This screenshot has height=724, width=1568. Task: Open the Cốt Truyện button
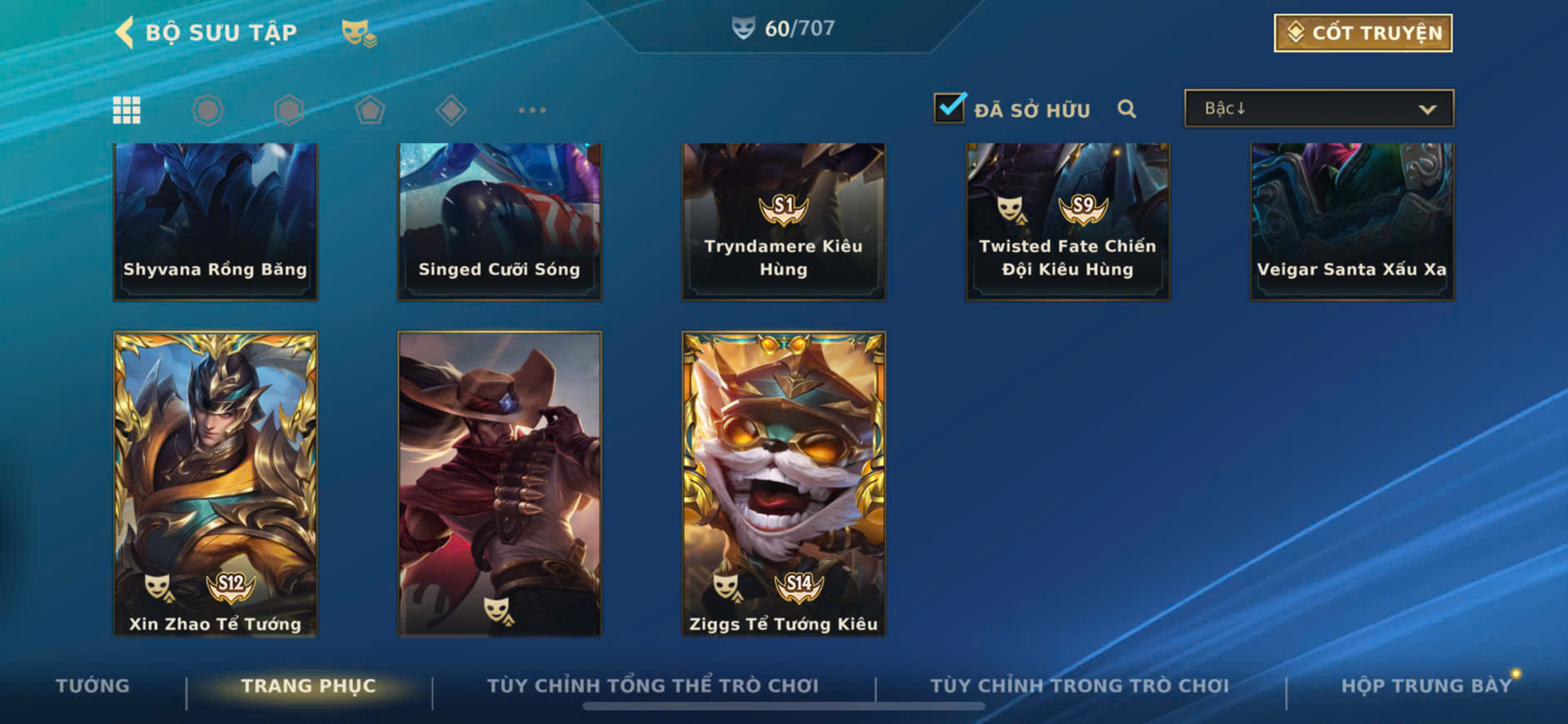(x=1363, y=33)
